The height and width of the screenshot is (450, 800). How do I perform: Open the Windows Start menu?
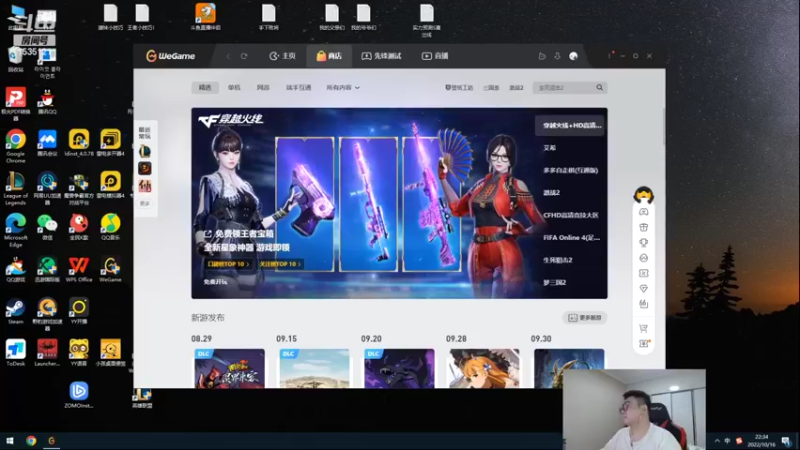pos(10,440)
